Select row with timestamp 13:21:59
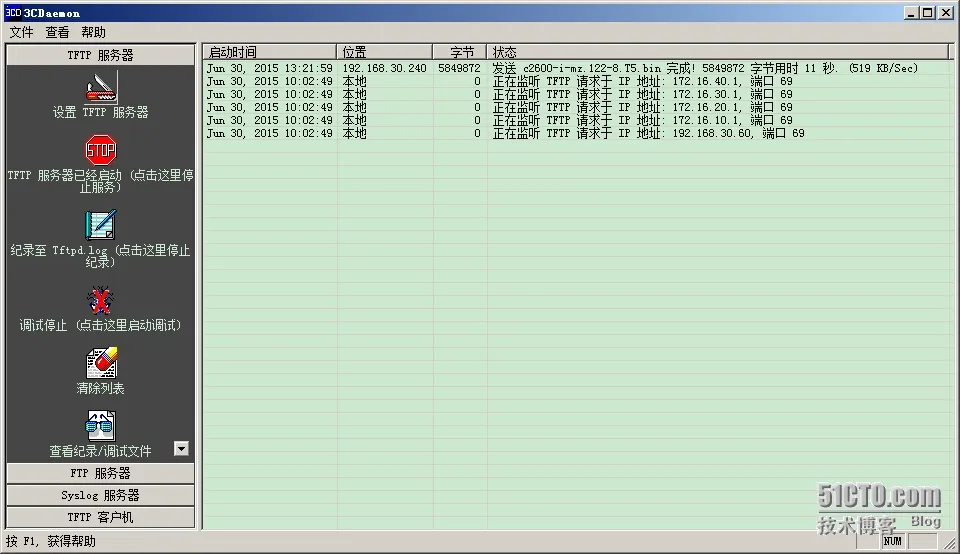 click(578, 68)
